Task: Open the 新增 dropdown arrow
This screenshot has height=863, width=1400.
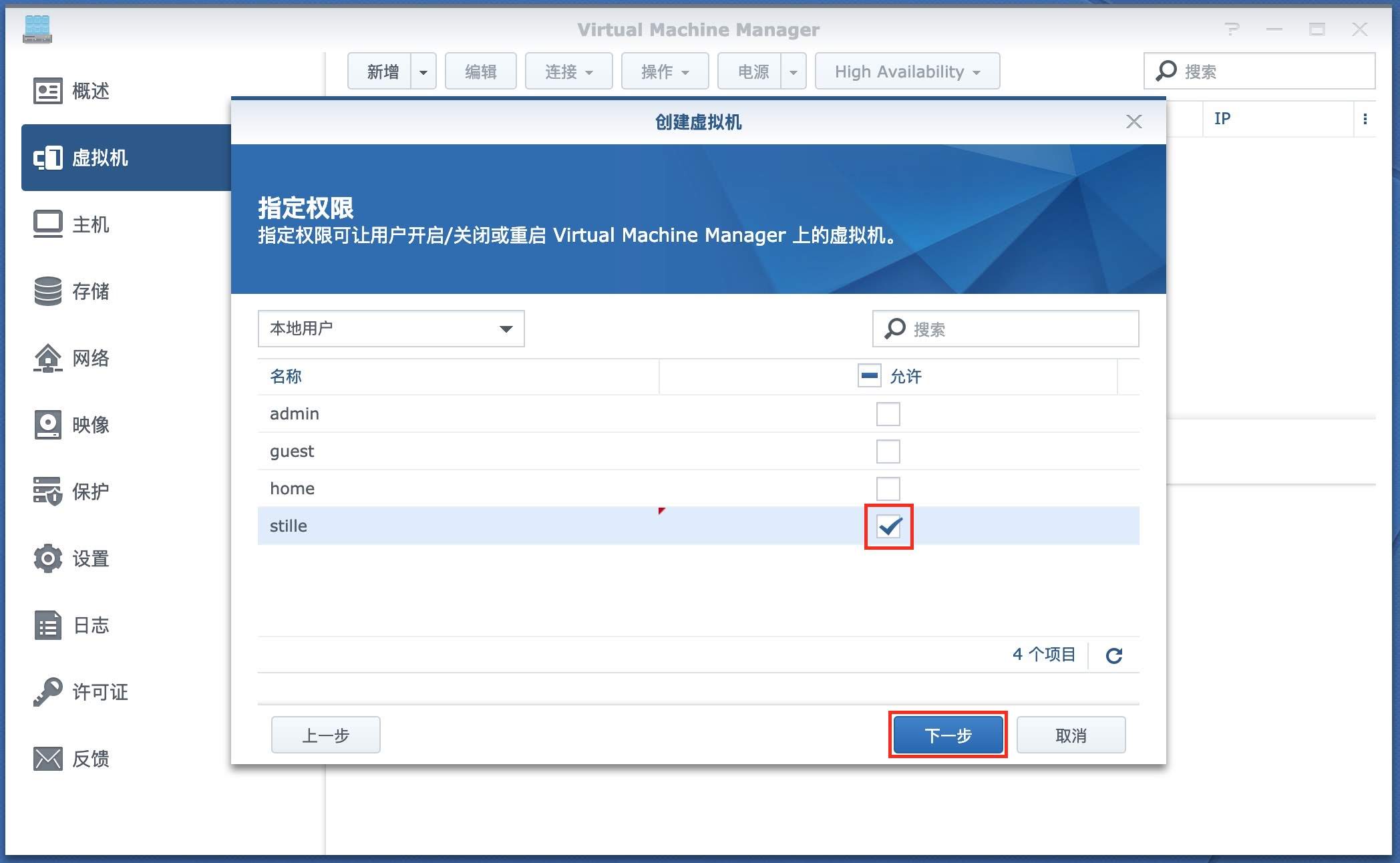Action: (x=423, y=71)
